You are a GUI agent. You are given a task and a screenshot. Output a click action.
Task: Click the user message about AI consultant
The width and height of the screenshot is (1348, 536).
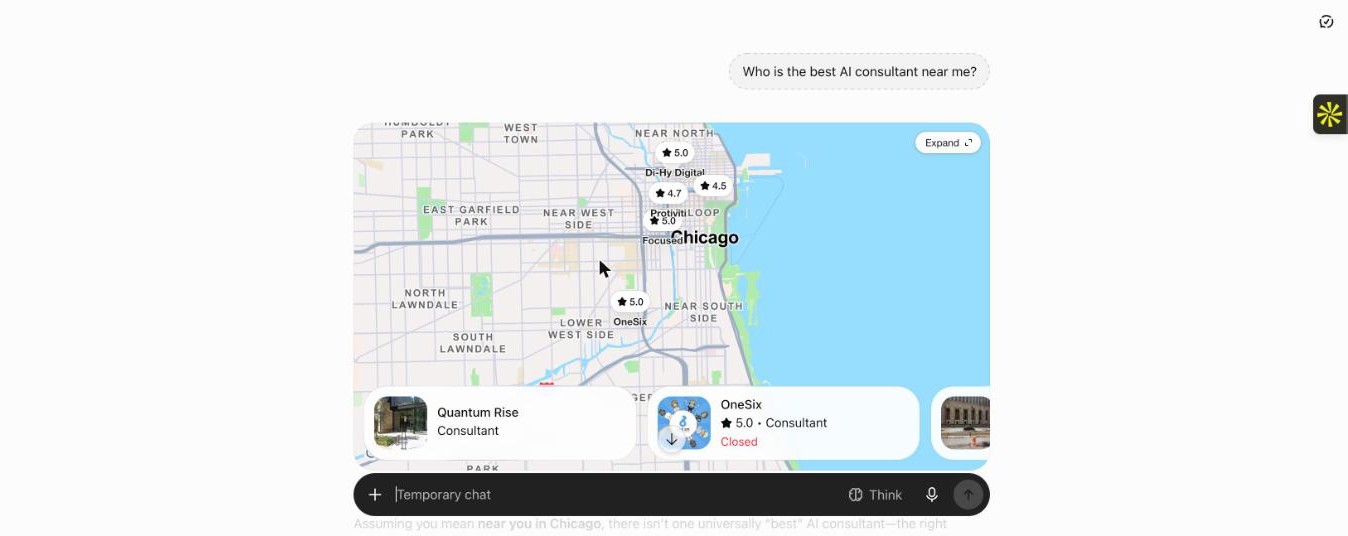pos(859,72)
